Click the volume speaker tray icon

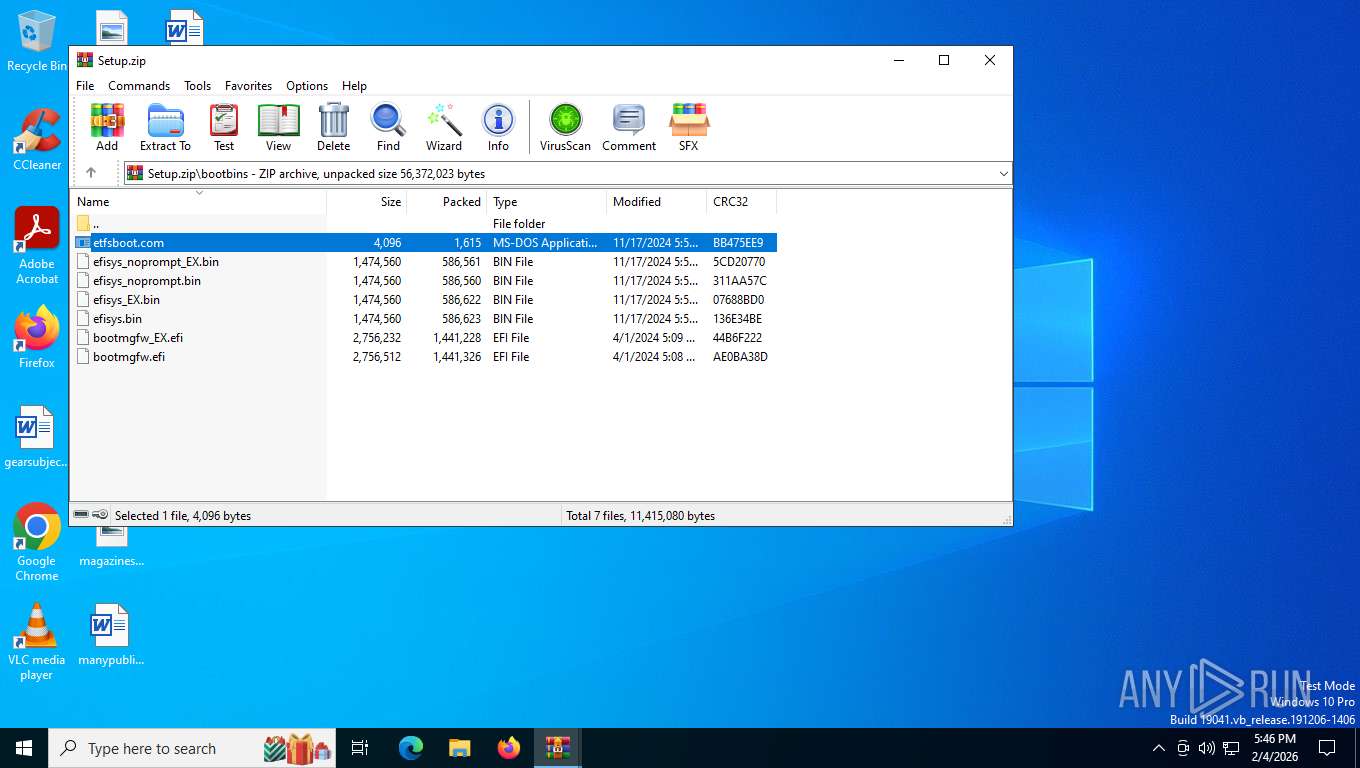(1207, 748)
